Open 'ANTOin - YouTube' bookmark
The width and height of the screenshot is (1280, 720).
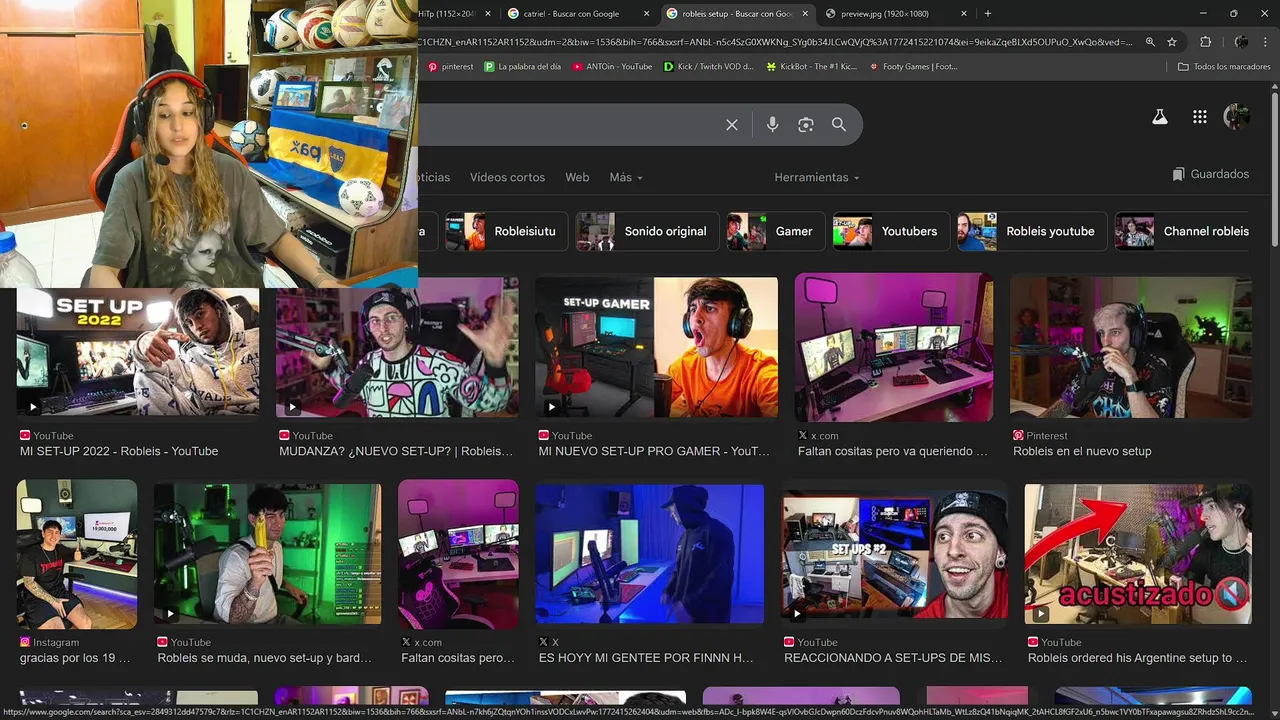pos(612,67)
